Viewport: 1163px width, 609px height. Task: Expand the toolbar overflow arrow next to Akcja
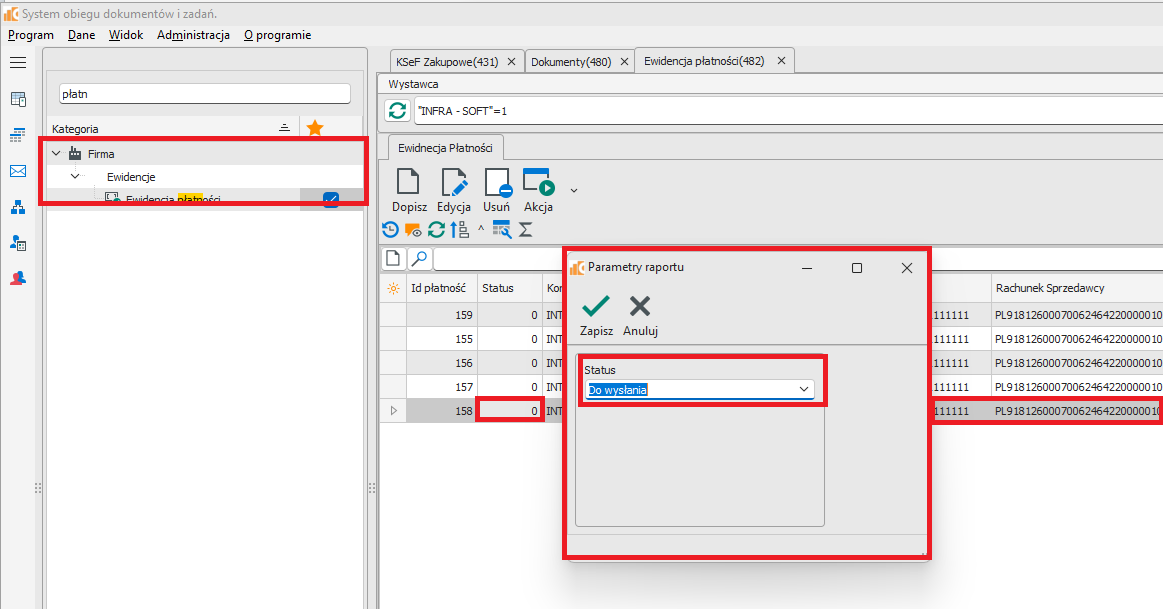[x=574, y=189]
